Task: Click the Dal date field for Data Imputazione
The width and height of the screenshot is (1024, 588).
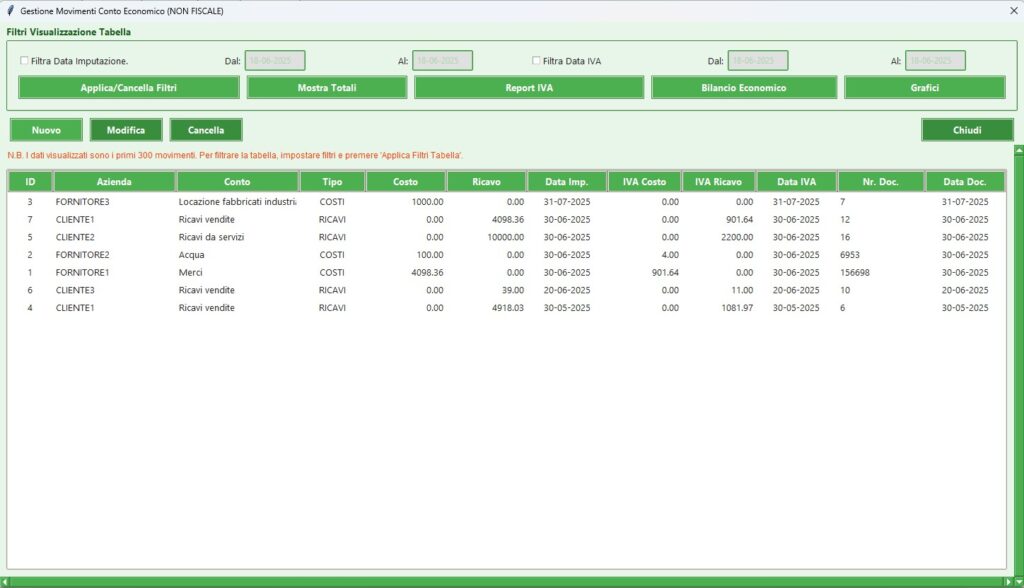Action: tap(275, 61)
